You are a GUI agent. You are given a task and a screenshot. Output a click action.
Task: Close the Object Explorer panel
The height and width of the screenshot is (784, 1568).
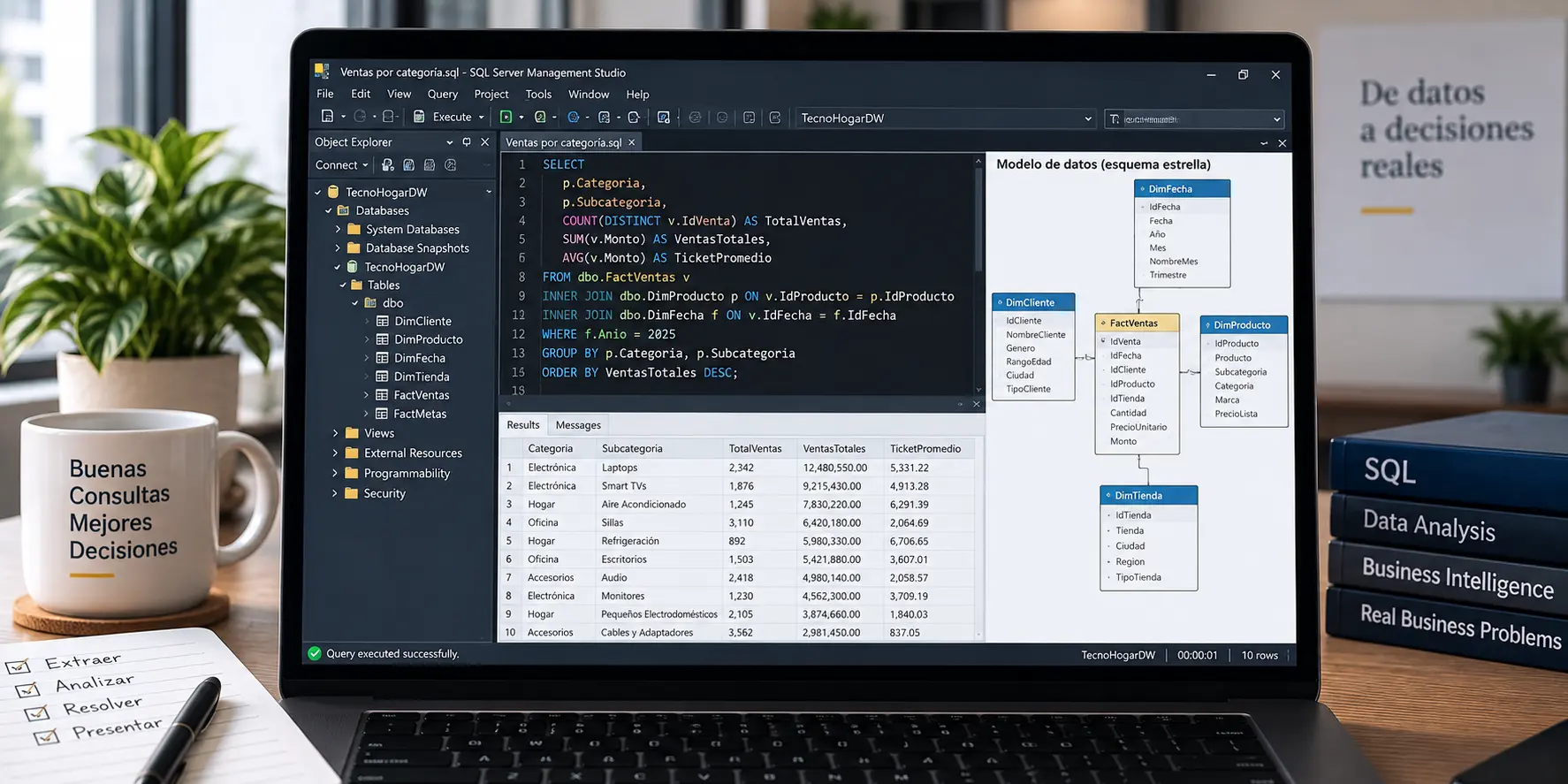[x=484, y=141]
